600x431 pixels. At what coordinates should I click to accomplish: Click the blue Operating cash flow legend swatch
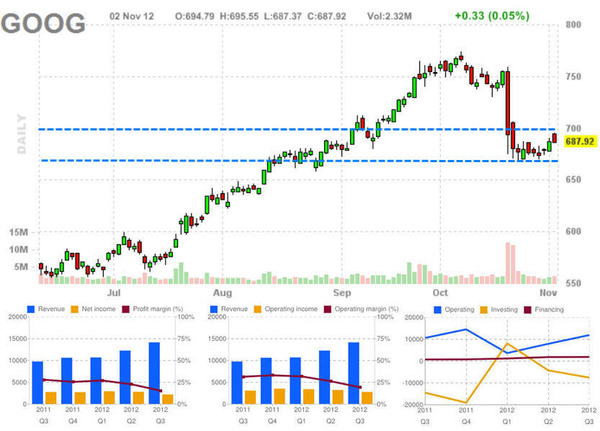pyautogui.click(x=438, y=310)
